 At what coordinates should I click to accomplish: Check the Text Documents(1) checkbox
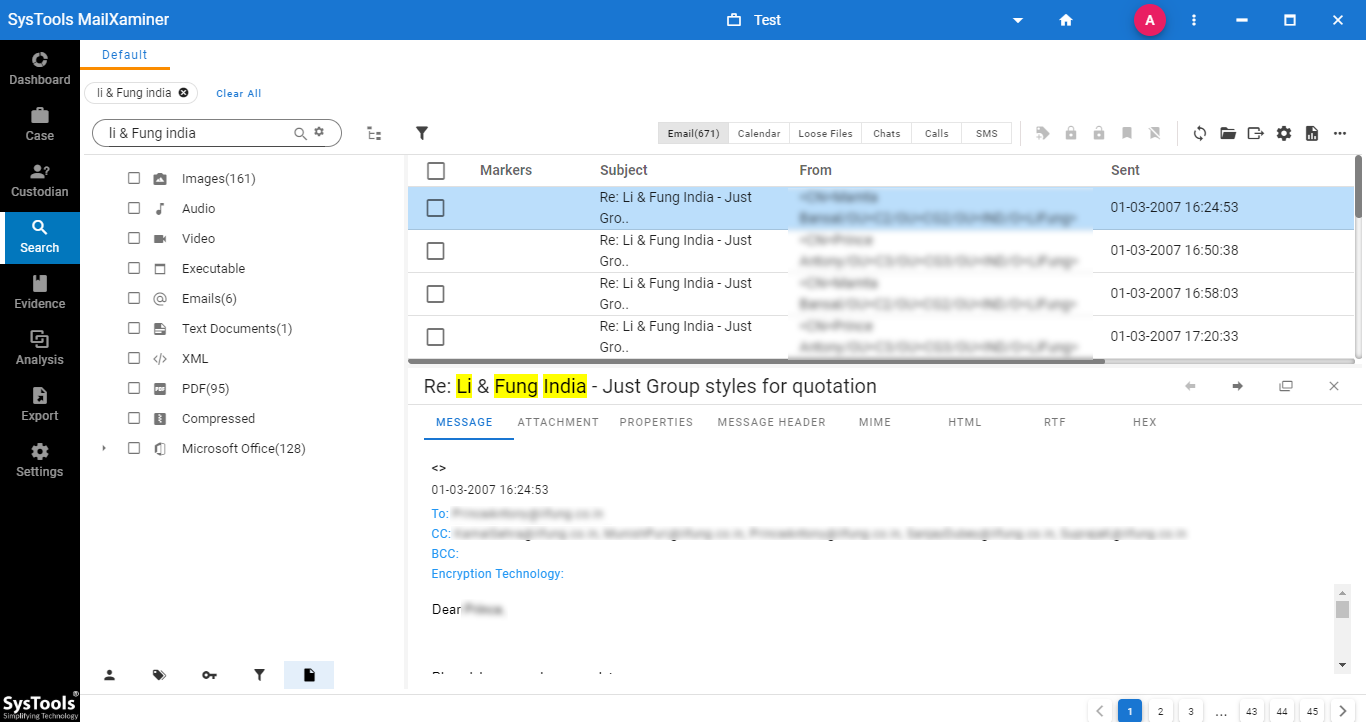point(134,328)
